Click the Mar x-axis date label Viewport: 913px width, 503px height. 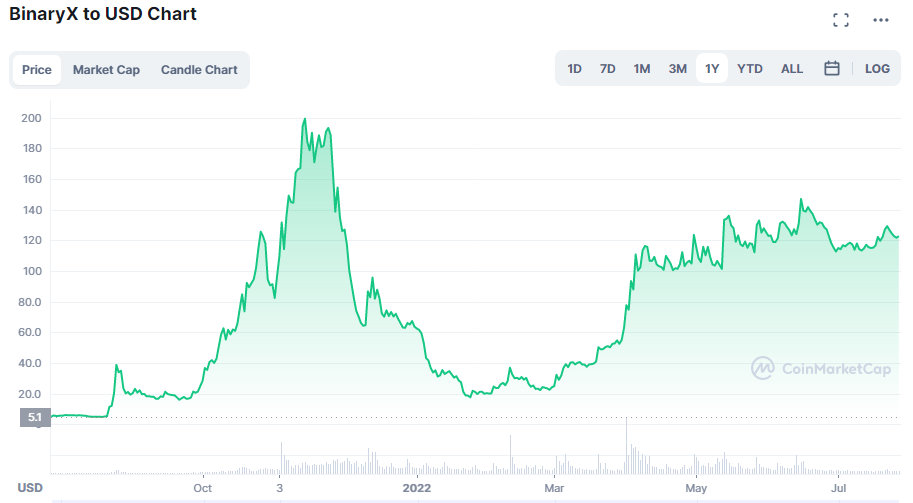point(554,488)
